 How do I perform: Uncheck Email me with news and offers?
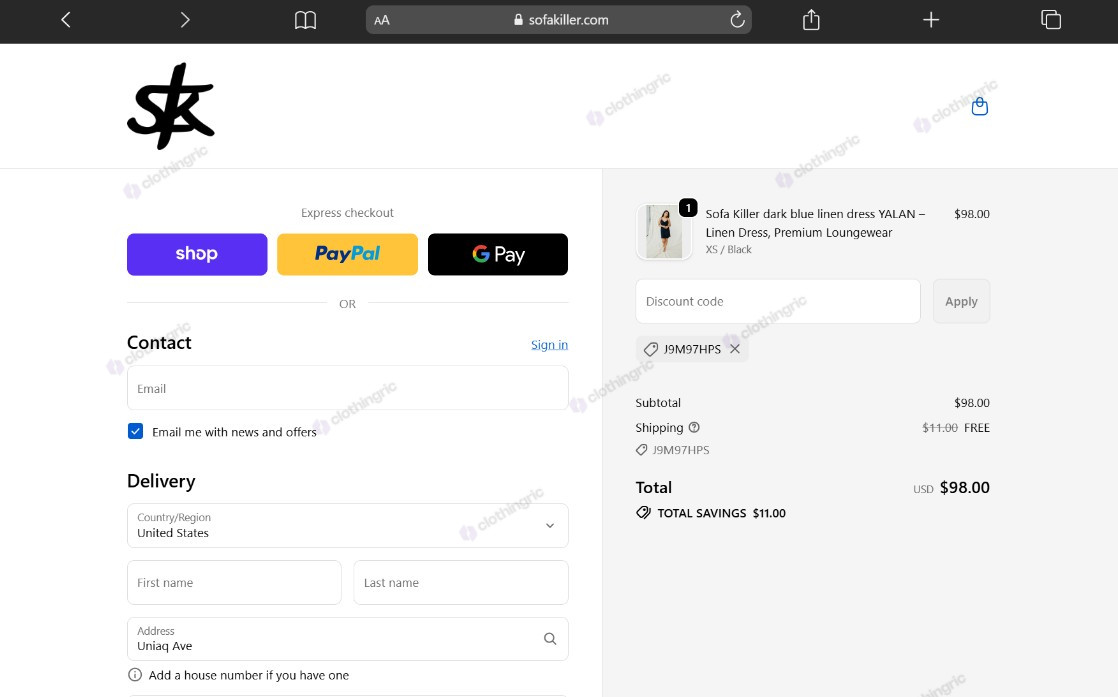(135, 431)
